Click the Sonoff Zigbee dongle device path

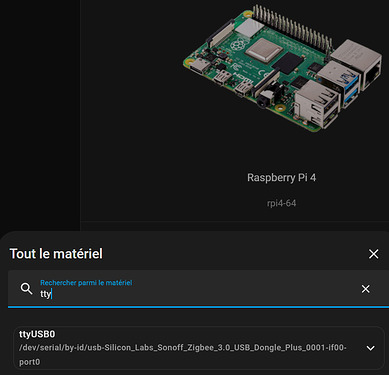pyautogui.click(x=183, y=355)
